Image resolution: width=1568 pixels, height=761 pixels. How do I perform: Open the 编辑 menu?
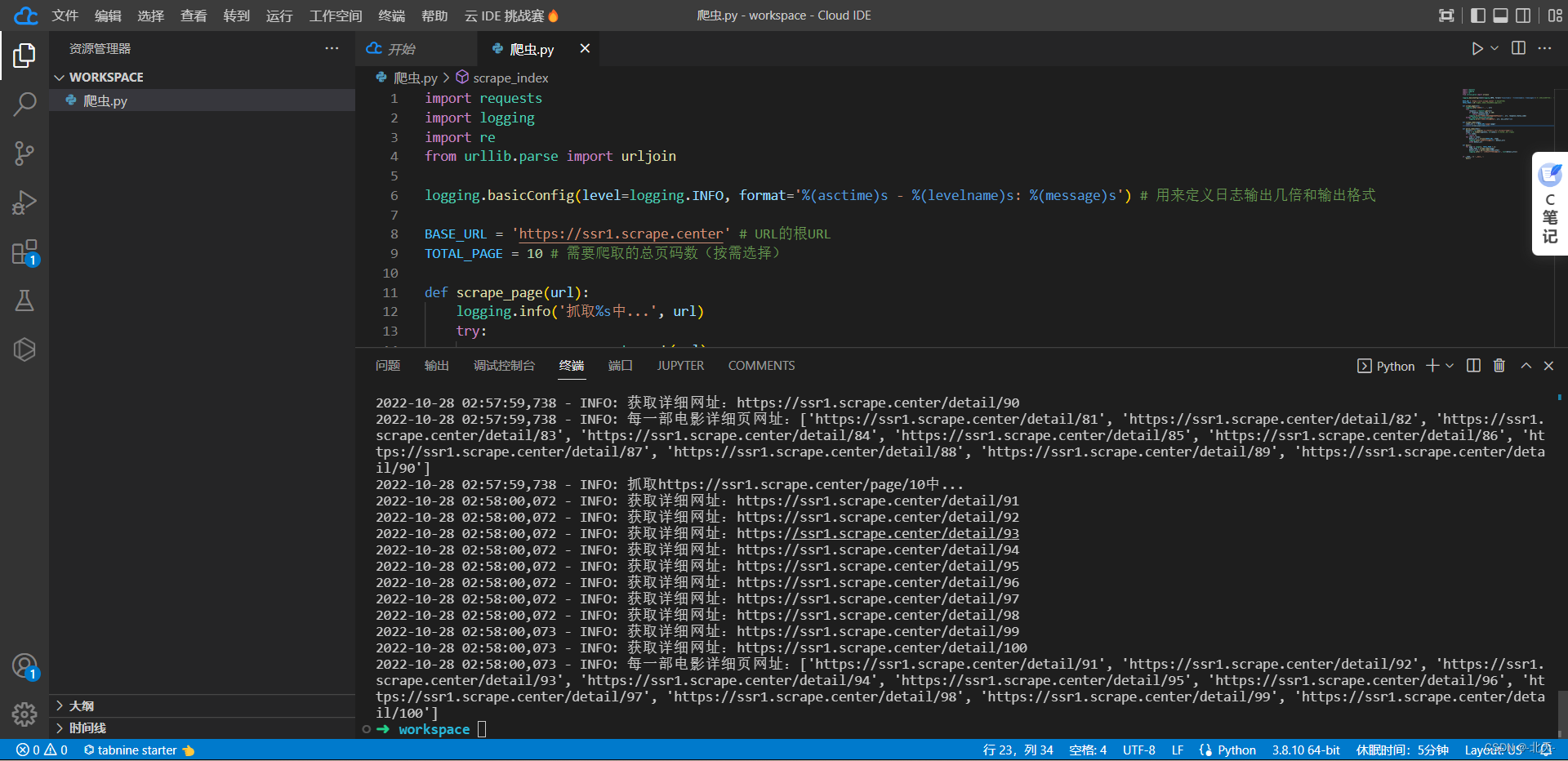click(108, 16)
